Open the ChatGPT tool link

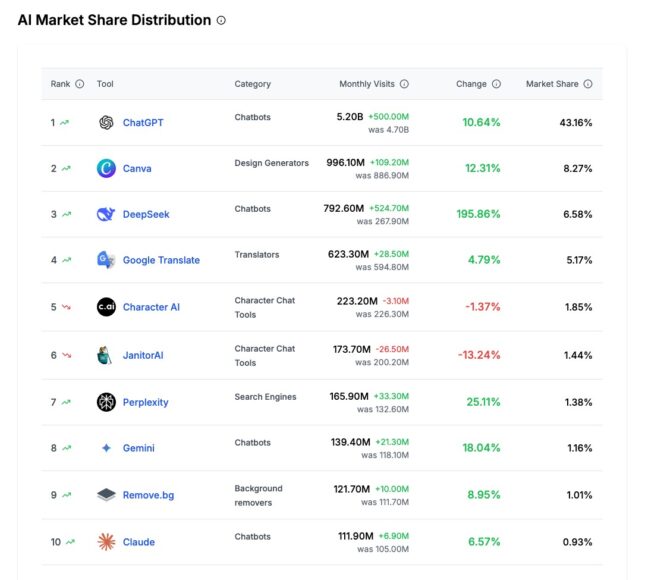(x=143, y=123)
